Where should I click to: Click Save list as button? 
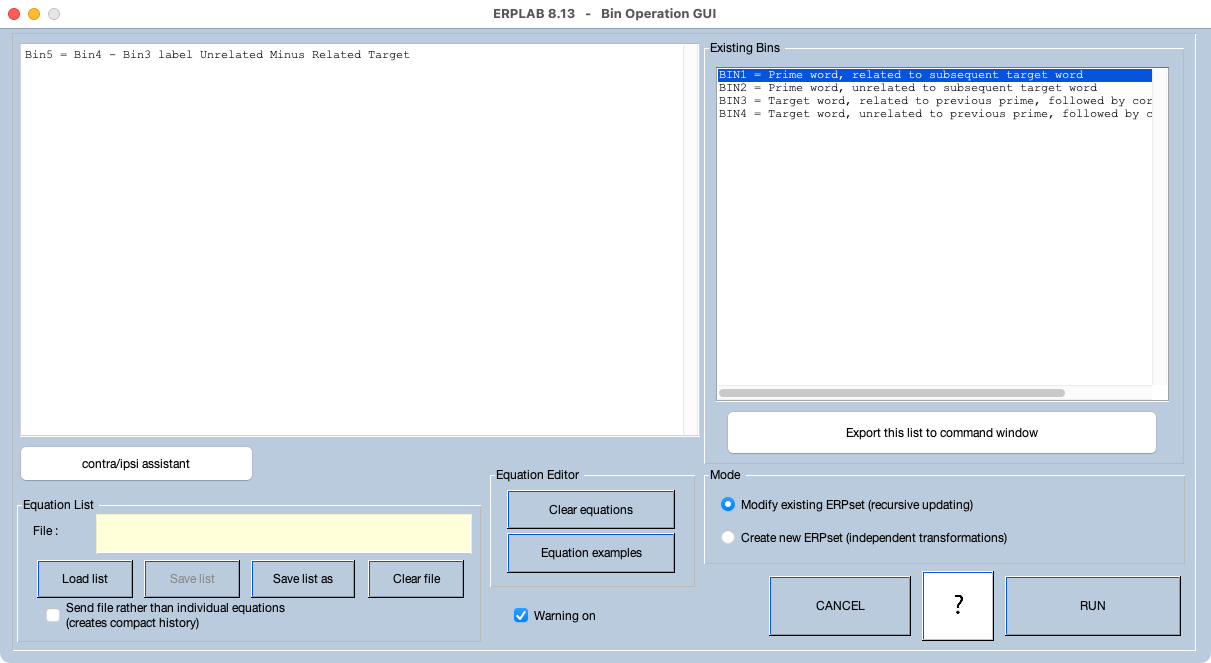pos(303,579)
